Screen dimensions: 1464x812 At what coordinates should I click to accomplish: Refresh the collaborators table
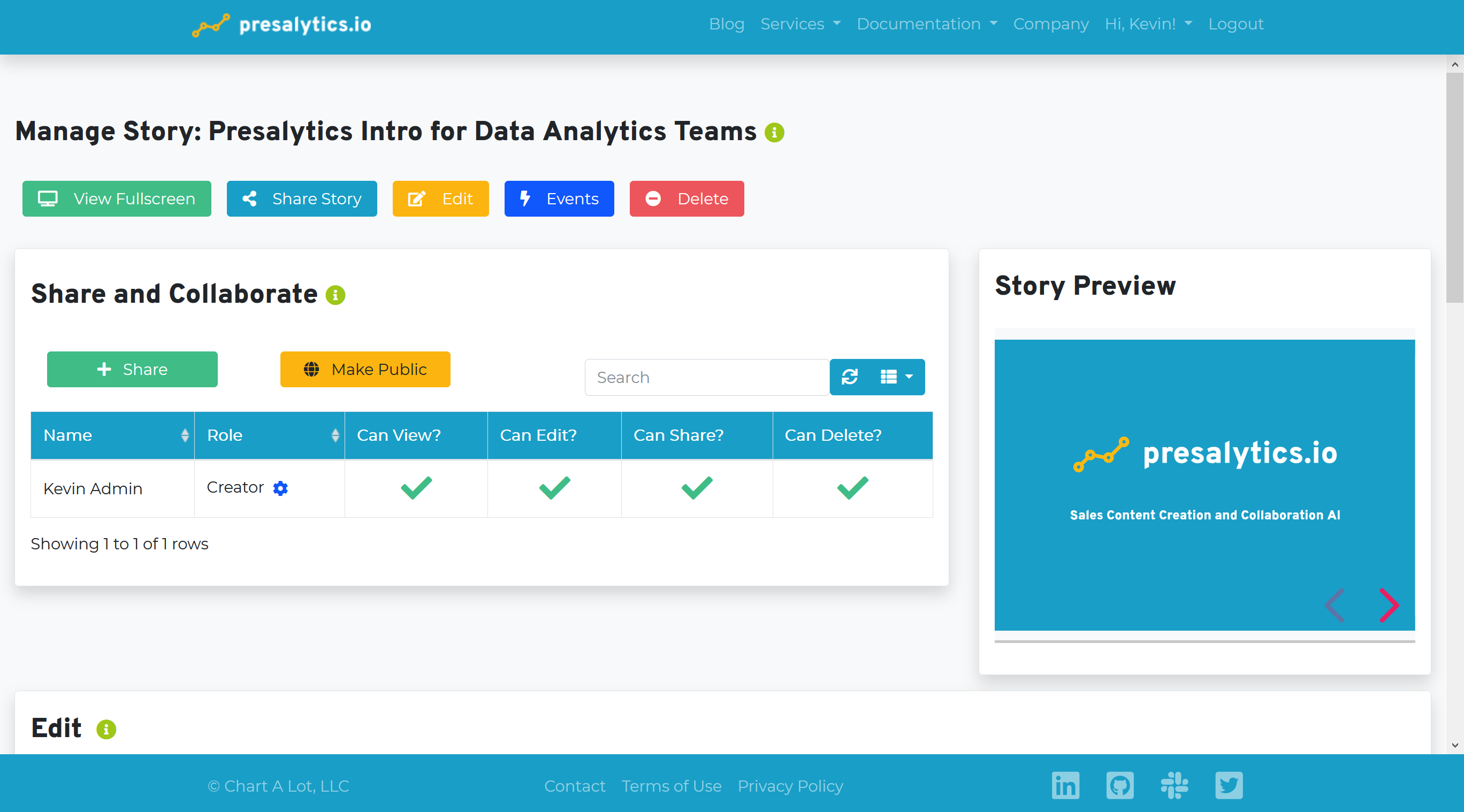pyautogui.click(x=849, y=377)
